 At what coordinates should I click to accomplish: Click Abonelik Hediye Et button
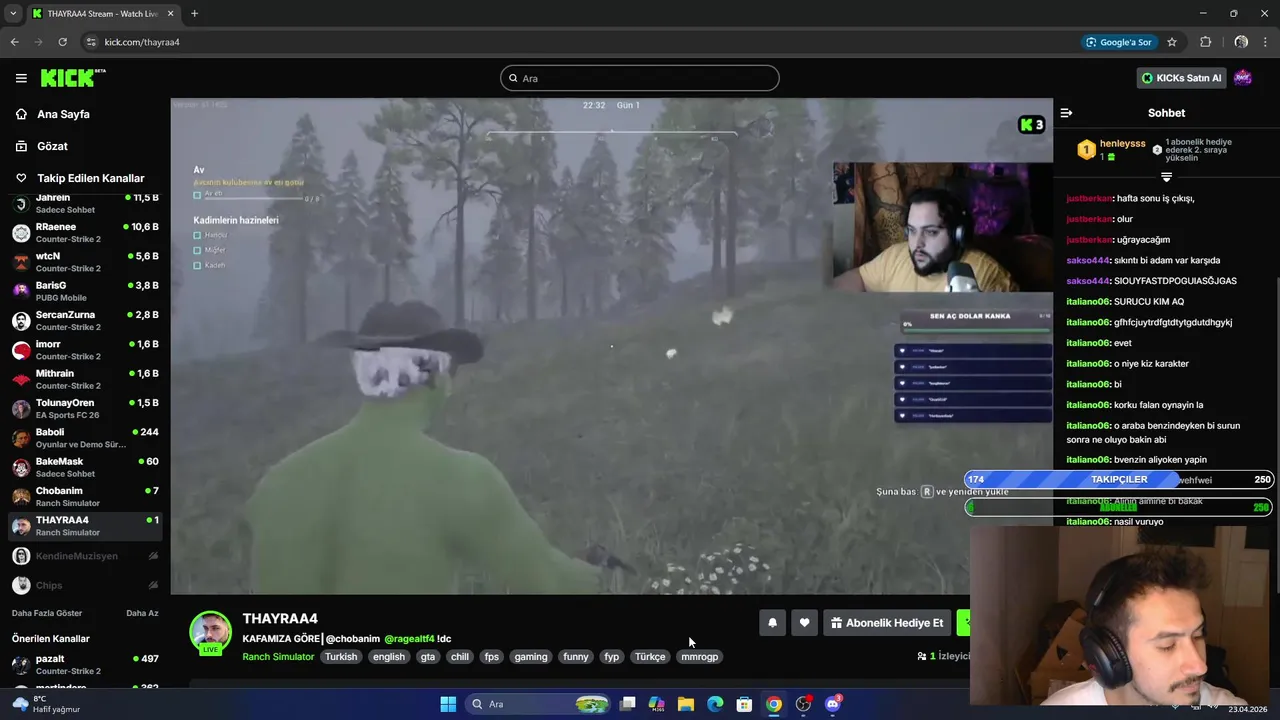pos(887,623)
